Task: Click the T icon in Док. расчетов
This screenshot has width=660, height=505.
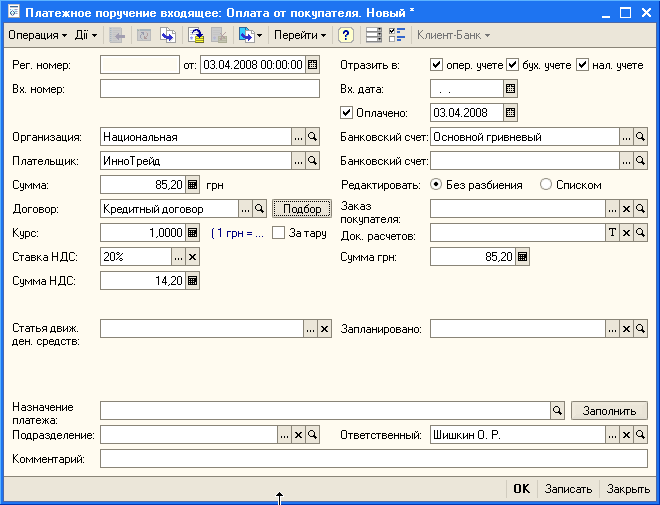Action: pyautogui.click(x=613, y=233)
